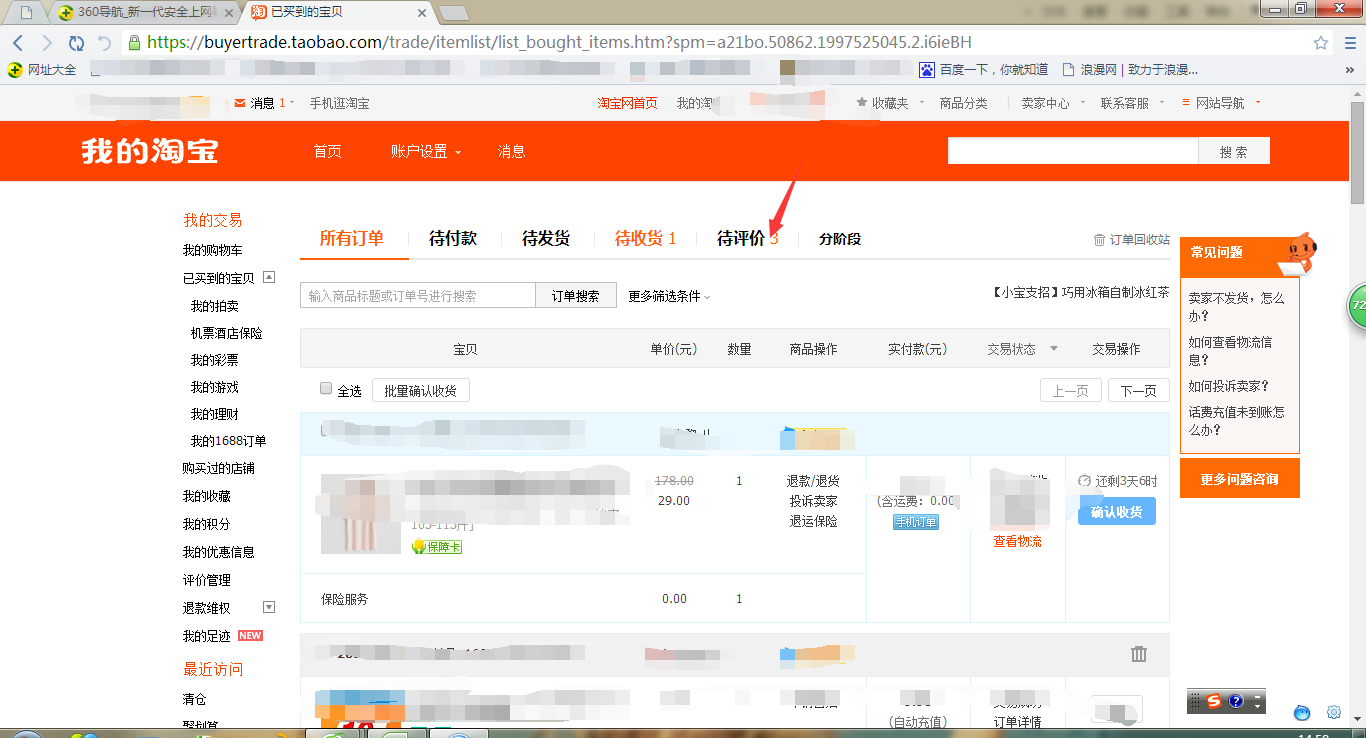Viewport: 1366px width, 738px height.
Task: Click 确认收货 blue button
Action: (x=1116, y=511)
